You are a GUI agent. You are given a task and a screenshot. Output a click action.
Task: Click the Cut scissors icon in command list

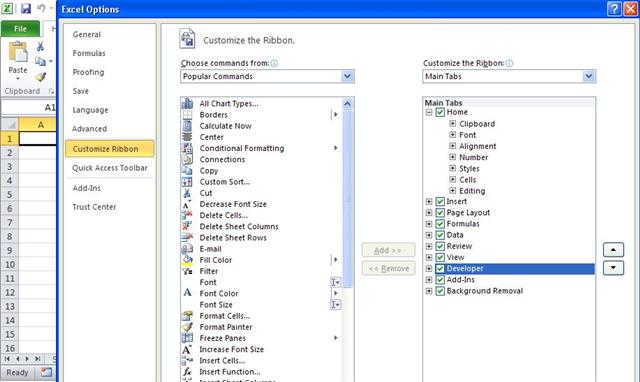(187, 193)
